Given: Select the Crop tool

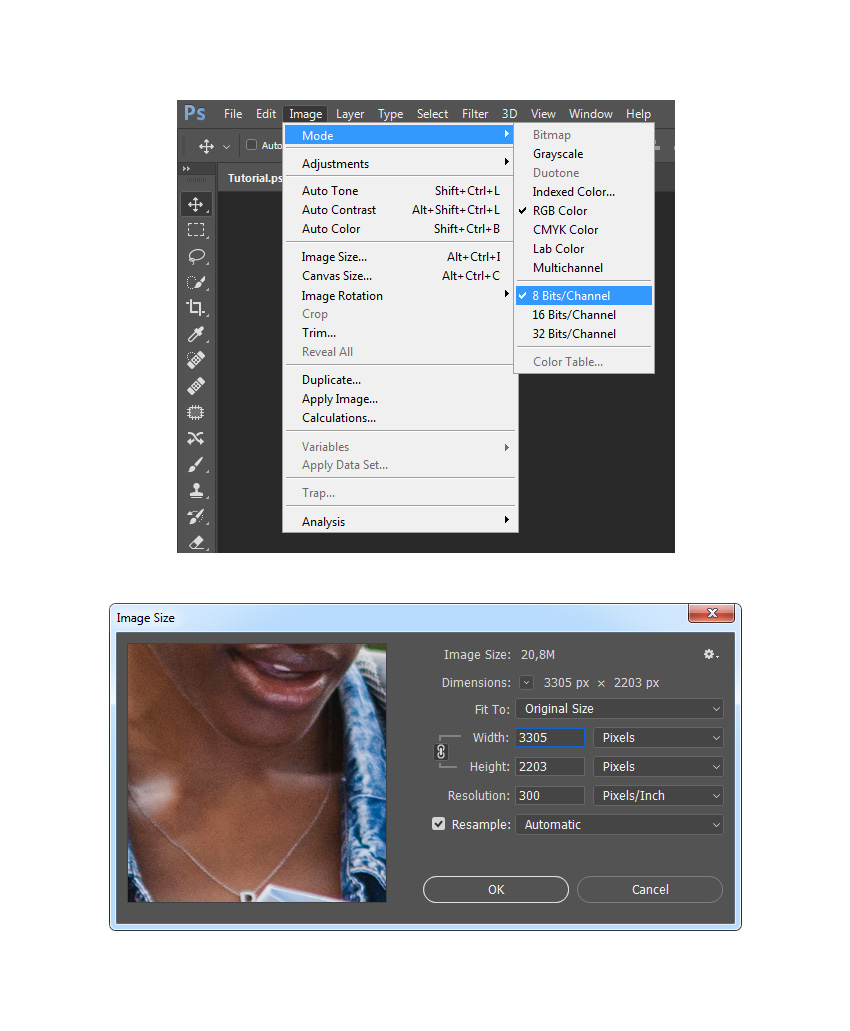Looking at the screenshot, I should (x=196, y=308).
